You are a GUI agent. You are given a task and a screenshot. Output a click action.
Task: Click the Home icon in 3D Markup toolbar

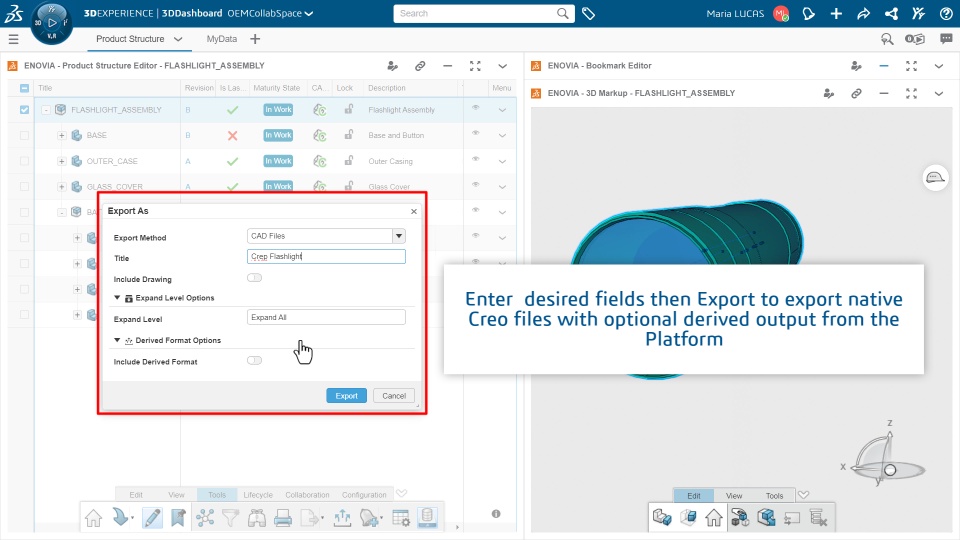pyautogui.click(x=714, y=518)
